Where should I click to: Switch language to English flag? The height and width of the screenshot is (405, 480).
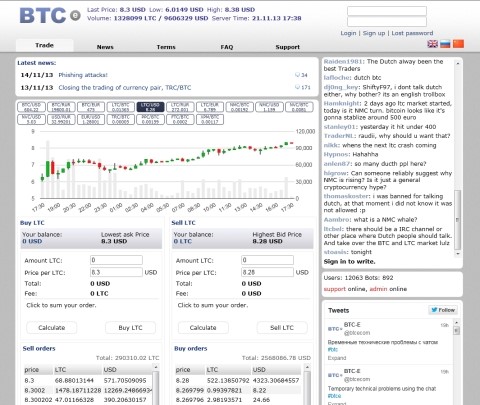click(432, 44)
